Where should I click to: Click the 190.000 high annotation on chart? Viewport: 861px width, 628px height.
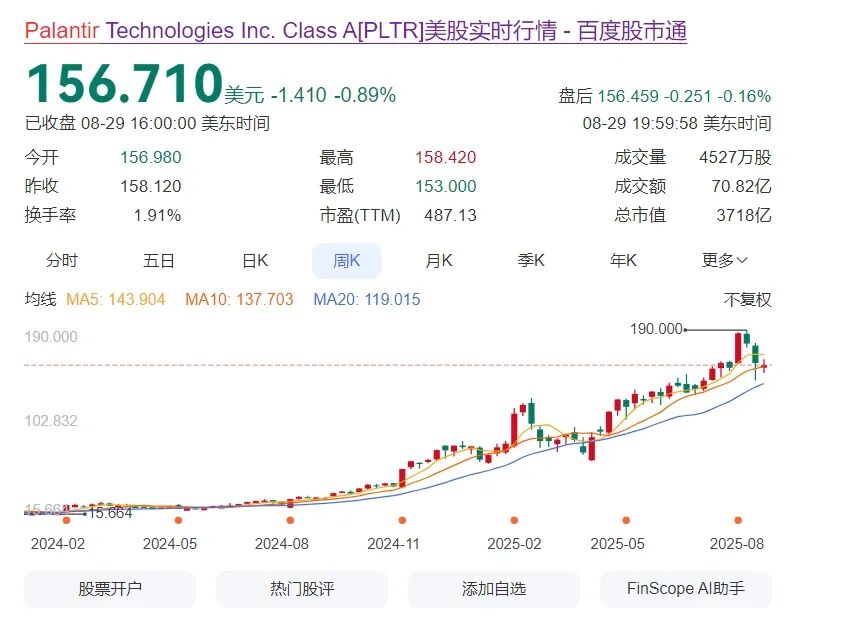tap(656, 329)
